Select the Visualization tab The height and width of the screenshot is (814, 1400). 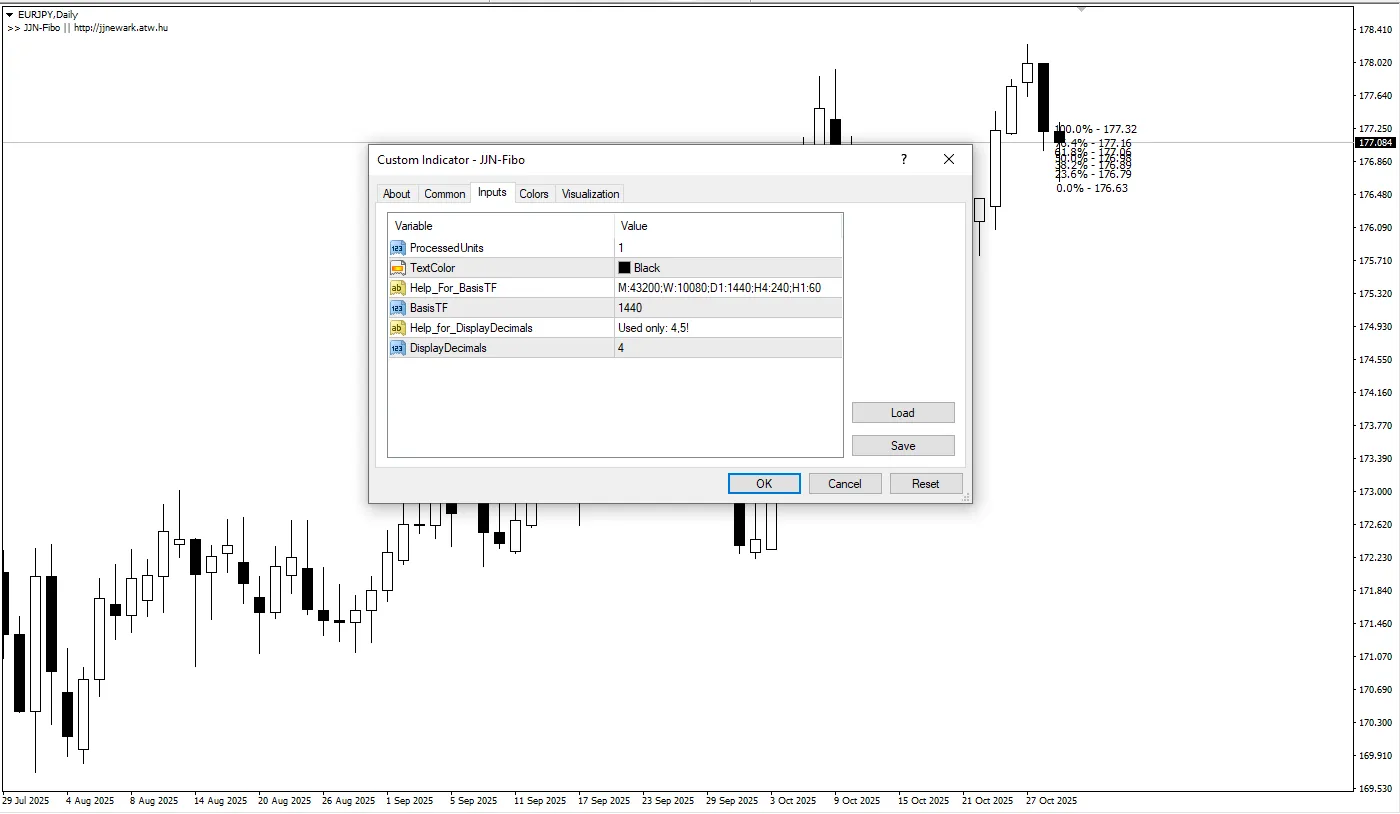[590, 194]
